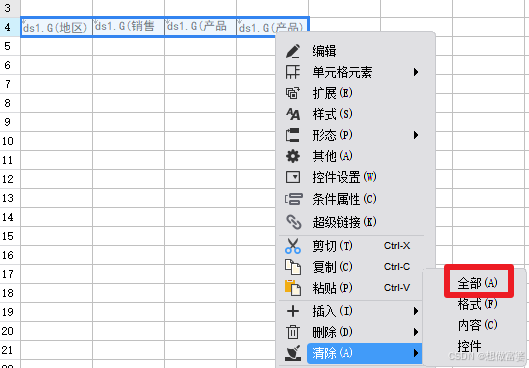
Task: Click the trash can Delete icon
Action: tap(293, 332)
